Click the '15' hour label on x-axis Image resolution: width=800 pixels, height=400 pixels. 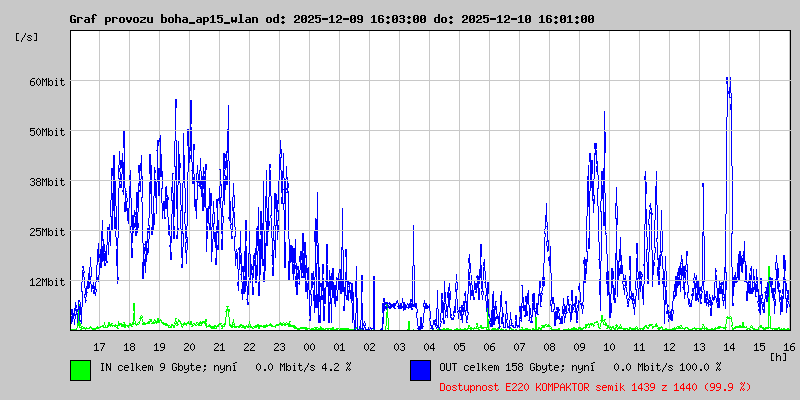point(759,347)
